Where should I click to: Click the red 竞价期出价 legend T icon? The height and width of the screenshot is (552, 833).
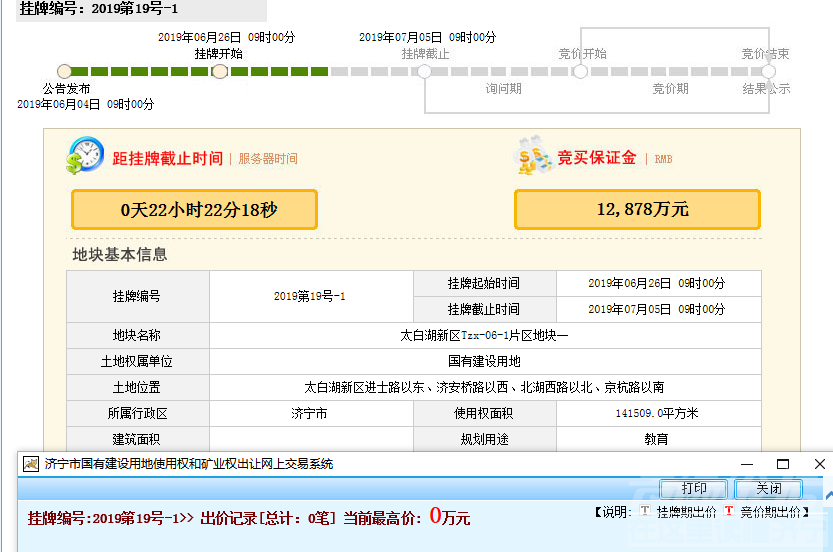[x=729, y=511]
